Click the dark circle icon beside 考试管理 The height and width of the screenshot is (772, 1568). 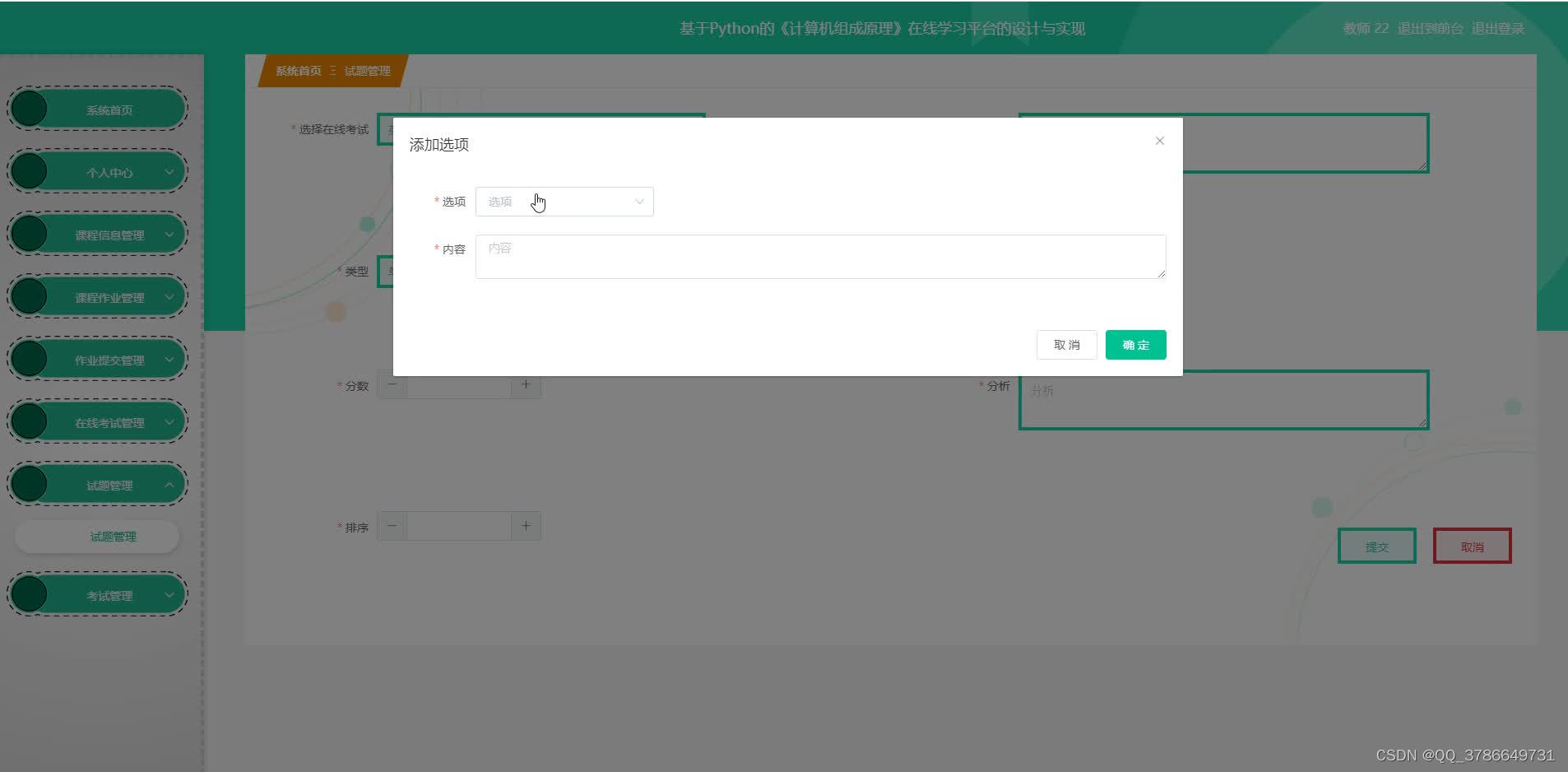click(x=29, y=595)
